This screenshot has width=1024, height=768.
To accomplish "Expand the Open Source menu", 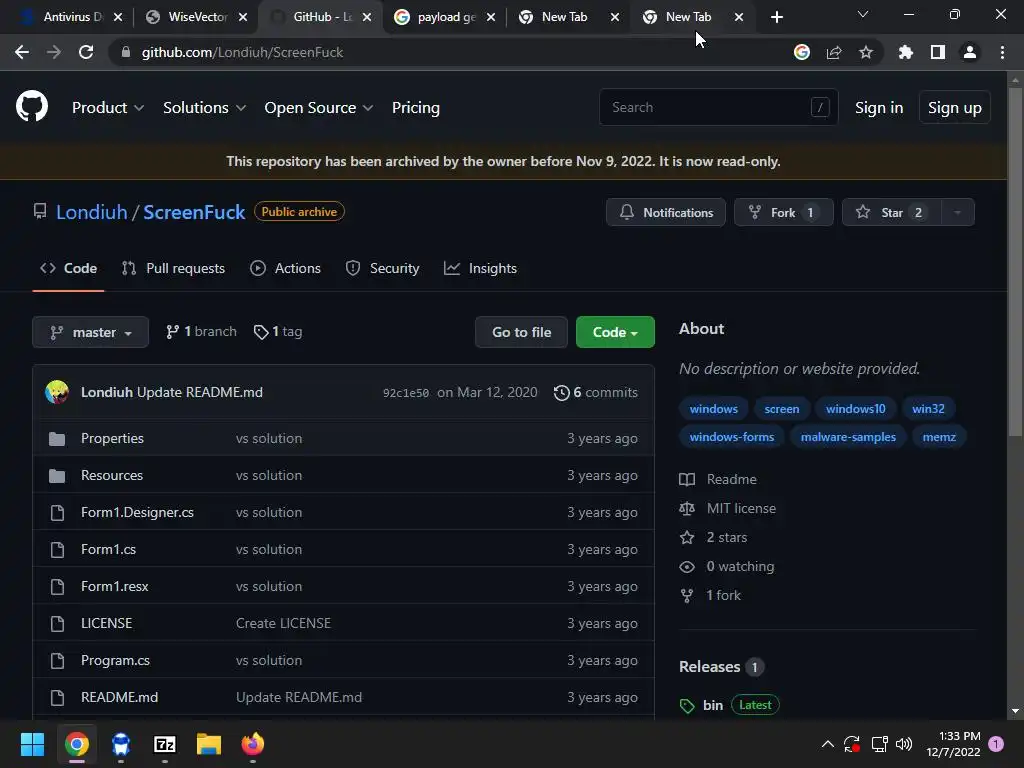I will [319, 108].
